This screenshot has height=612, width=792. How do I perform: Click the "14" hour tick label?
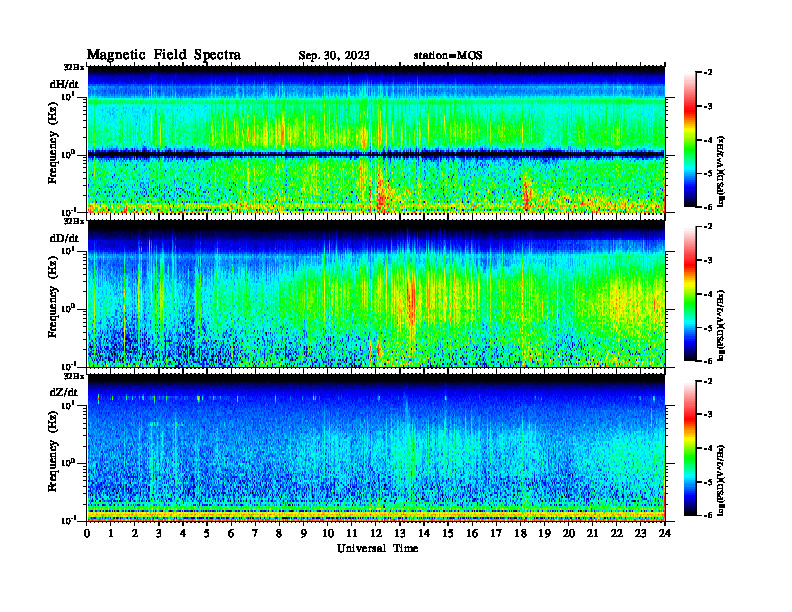tap(424, 534)
